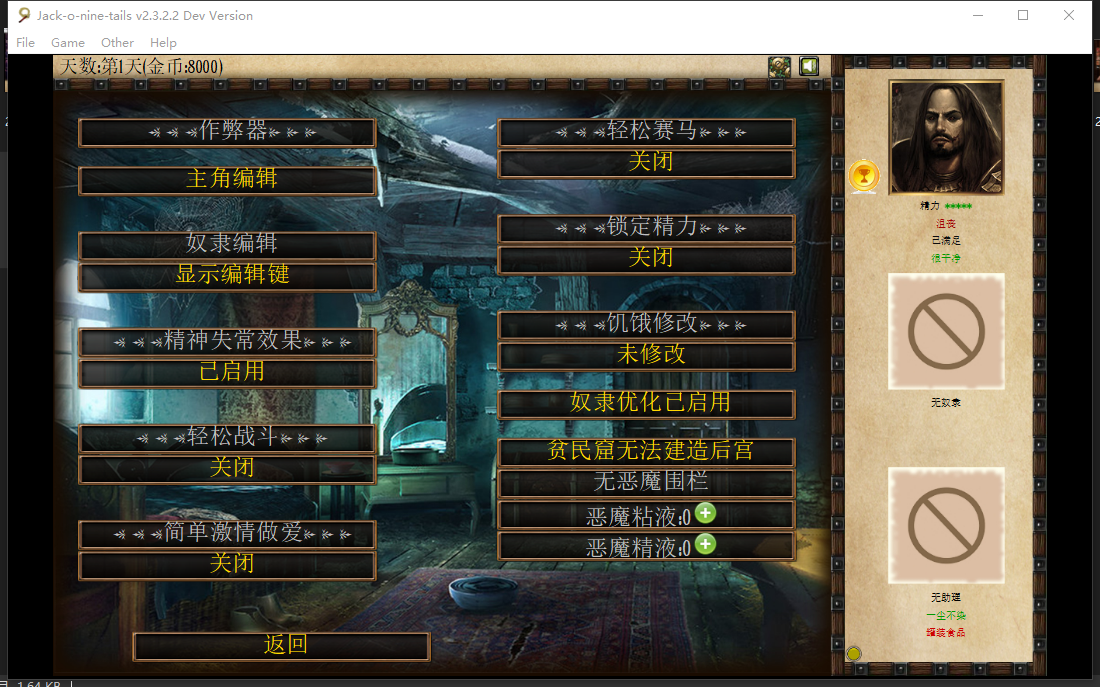
Task: Click the 奴隶编辑 label
Action: click(227, 245)
